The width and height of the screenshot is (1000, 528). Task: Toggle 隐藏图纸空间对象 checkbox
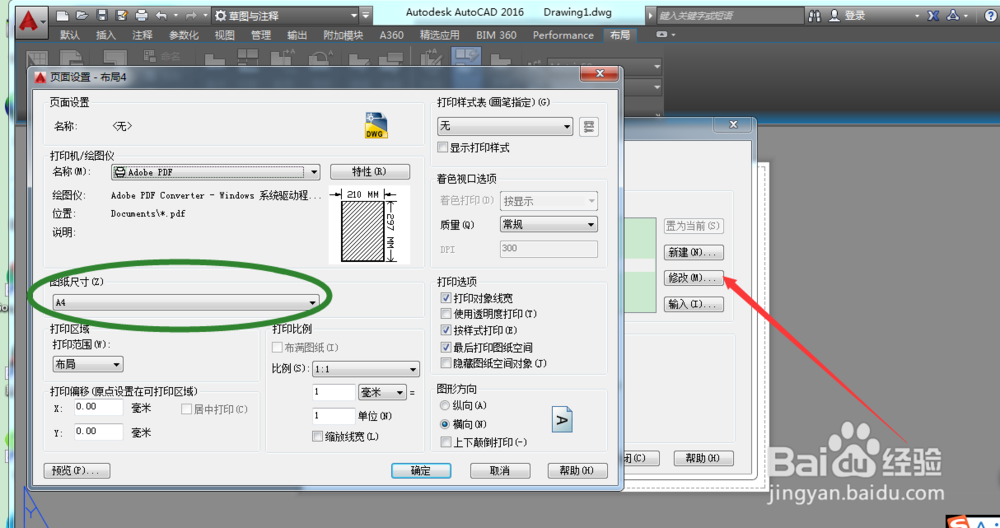point(446,363)
